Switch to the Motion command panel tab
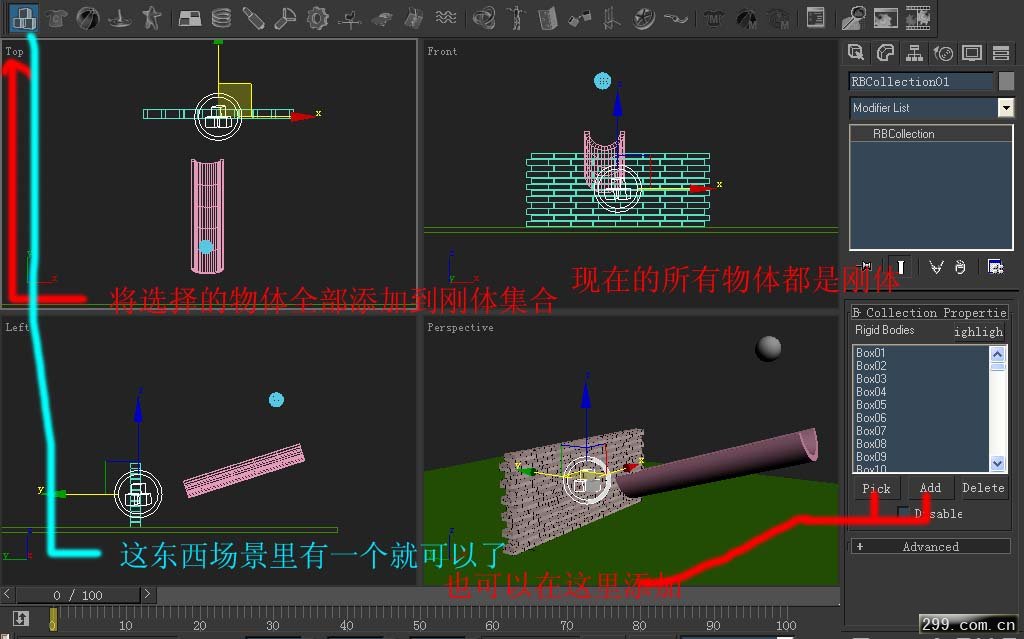This screenshot has width=1024, height=639. (x=943, y=53)
